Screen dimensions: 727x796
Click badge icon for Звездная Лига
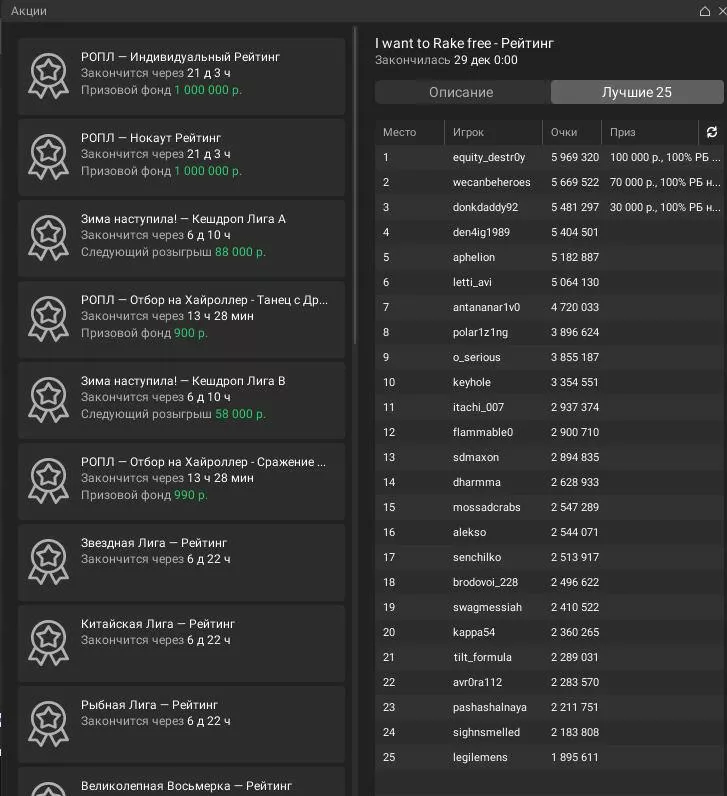click(x=48, y=560)
